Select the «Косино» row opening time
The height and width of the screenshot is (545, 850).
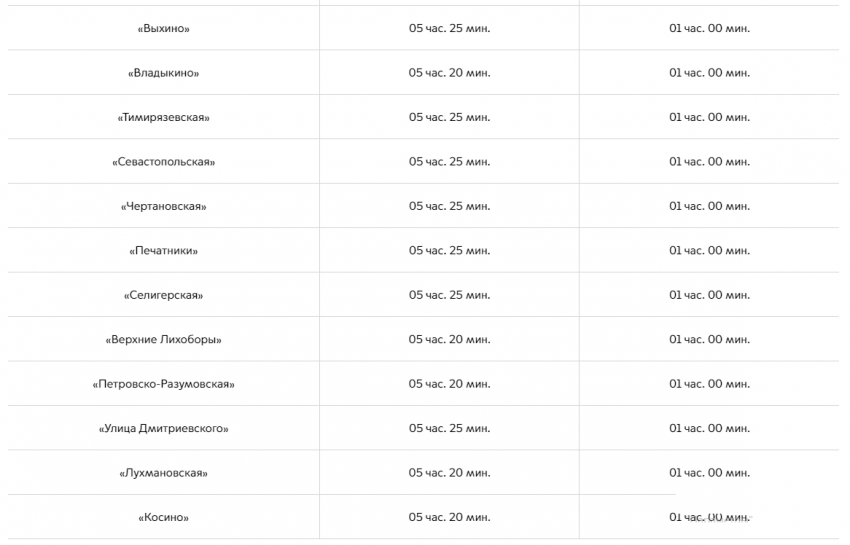point(449,518)
